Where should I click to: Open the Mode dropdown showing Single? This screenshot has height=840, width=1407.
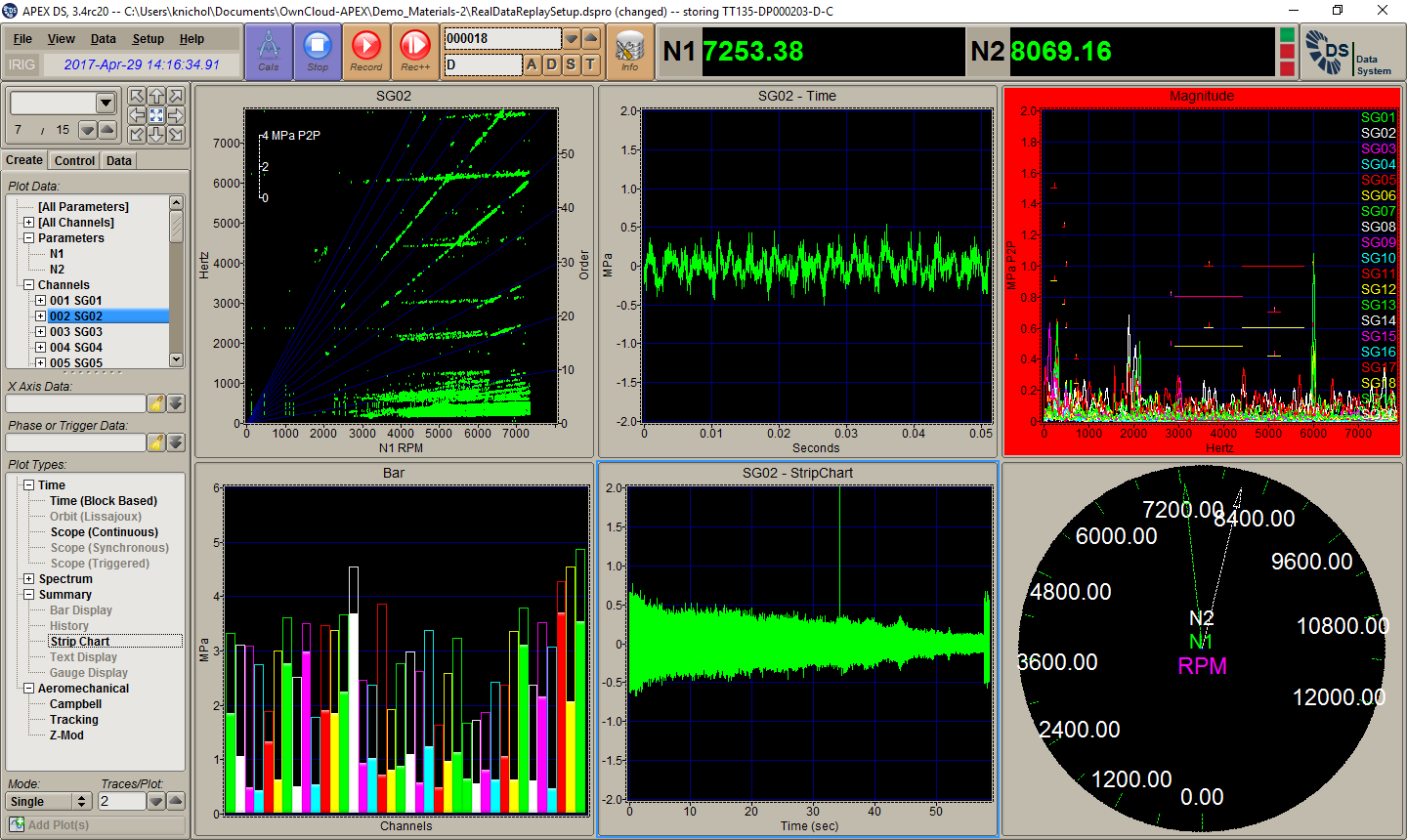(x=49, y=801)
